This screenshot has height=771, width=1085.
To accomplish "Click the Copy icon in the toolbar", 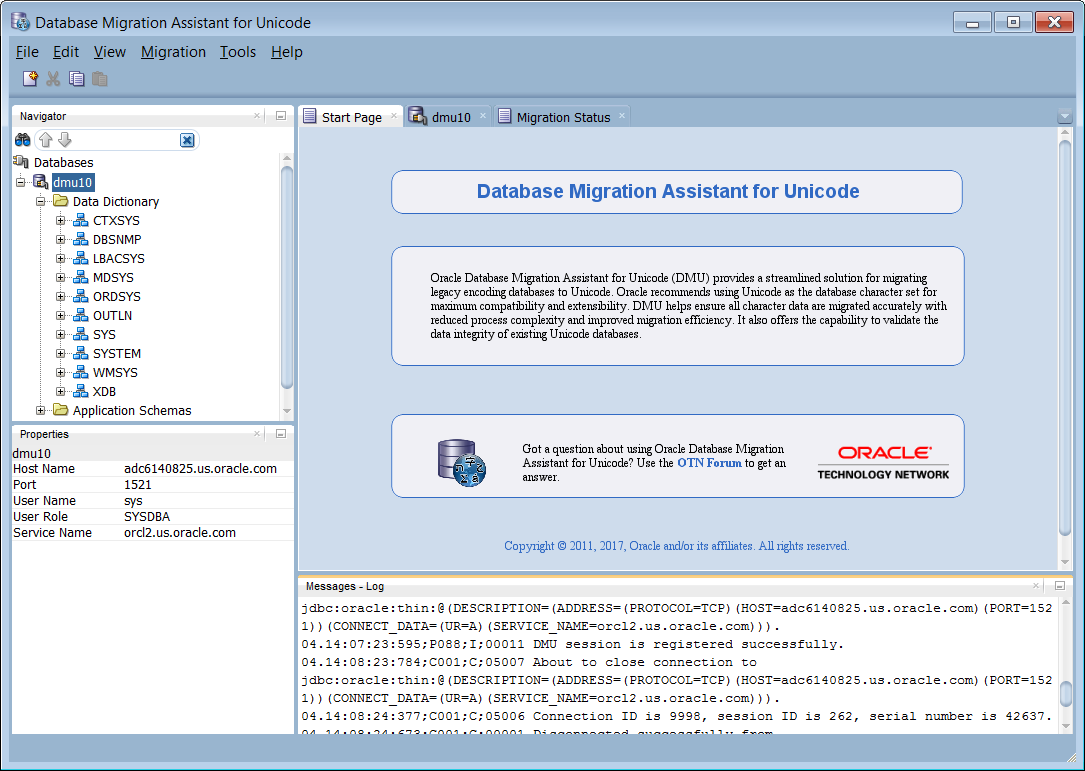I will 77,79.
